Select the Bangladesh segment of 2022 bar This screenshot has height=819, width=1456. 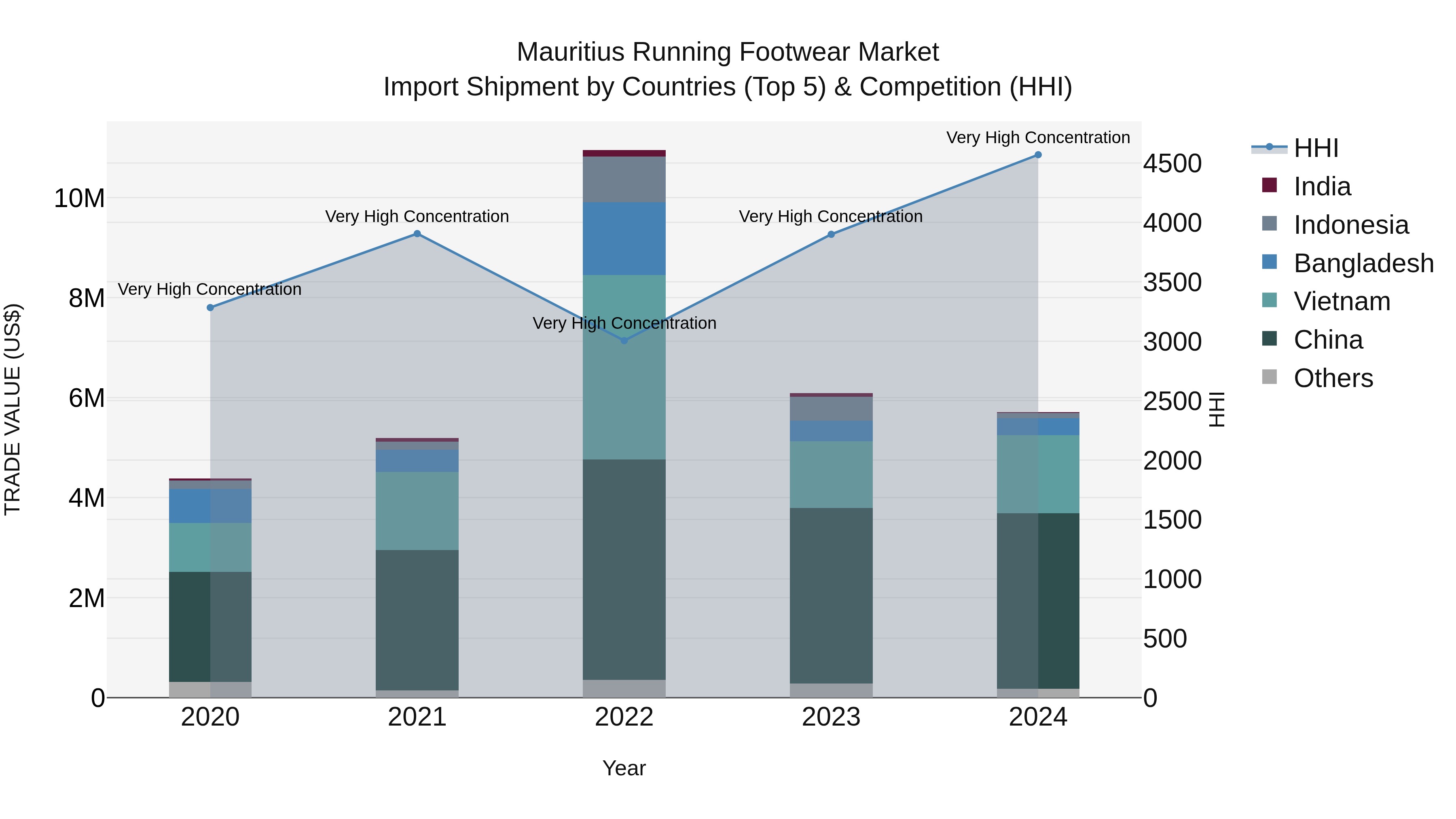tap(624, 239)
